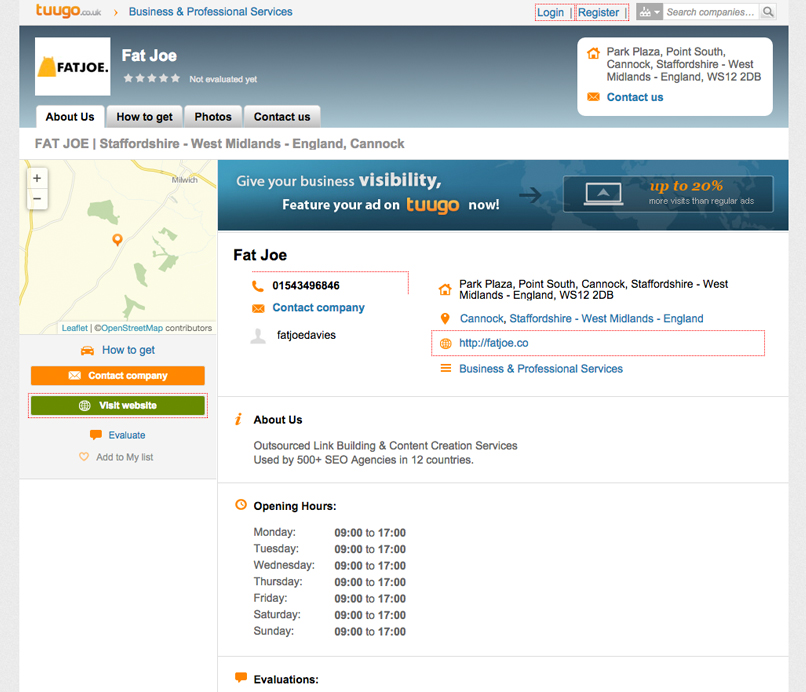The image size is (806, 692).
Task: Click the info icon beside About Us heading
Action: click(x=239, y=419)
